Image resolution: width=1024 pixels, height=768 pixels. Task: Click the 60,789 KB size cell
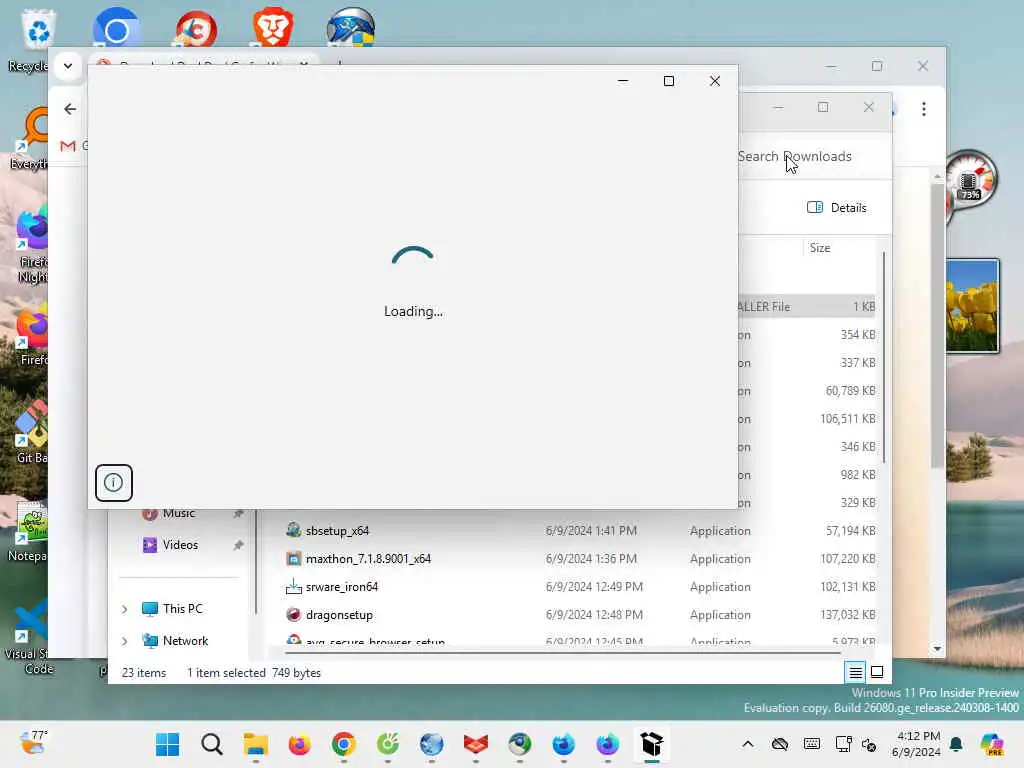coord(850,391)
